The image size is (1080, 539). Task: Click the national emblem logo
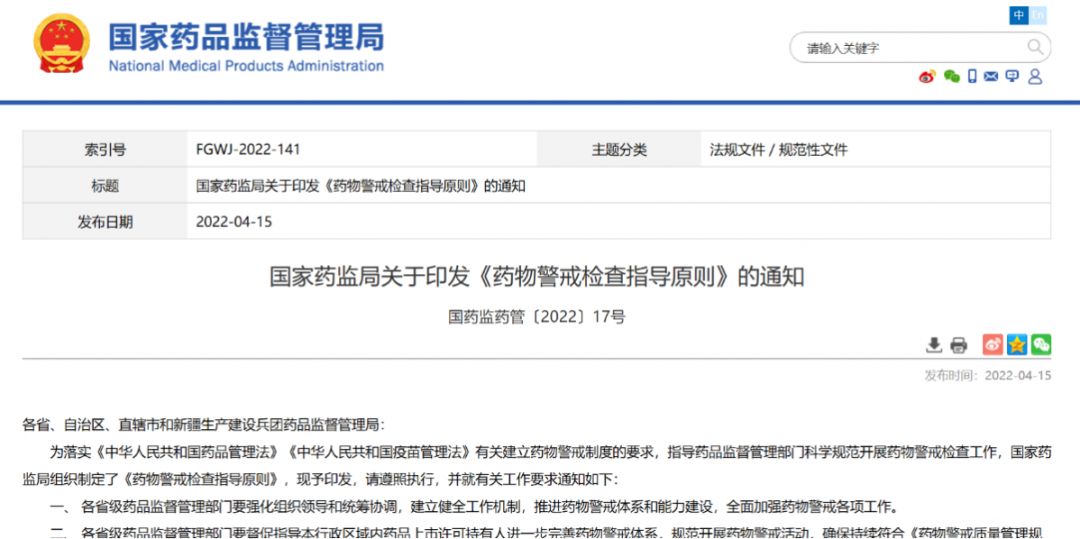tap(62, 46)
